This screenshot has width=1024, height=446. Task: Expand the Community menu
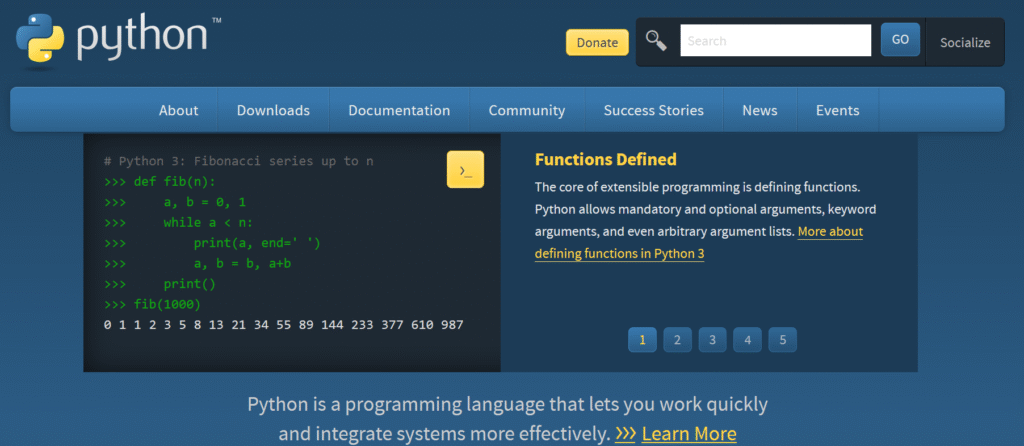tap(526, 110)
